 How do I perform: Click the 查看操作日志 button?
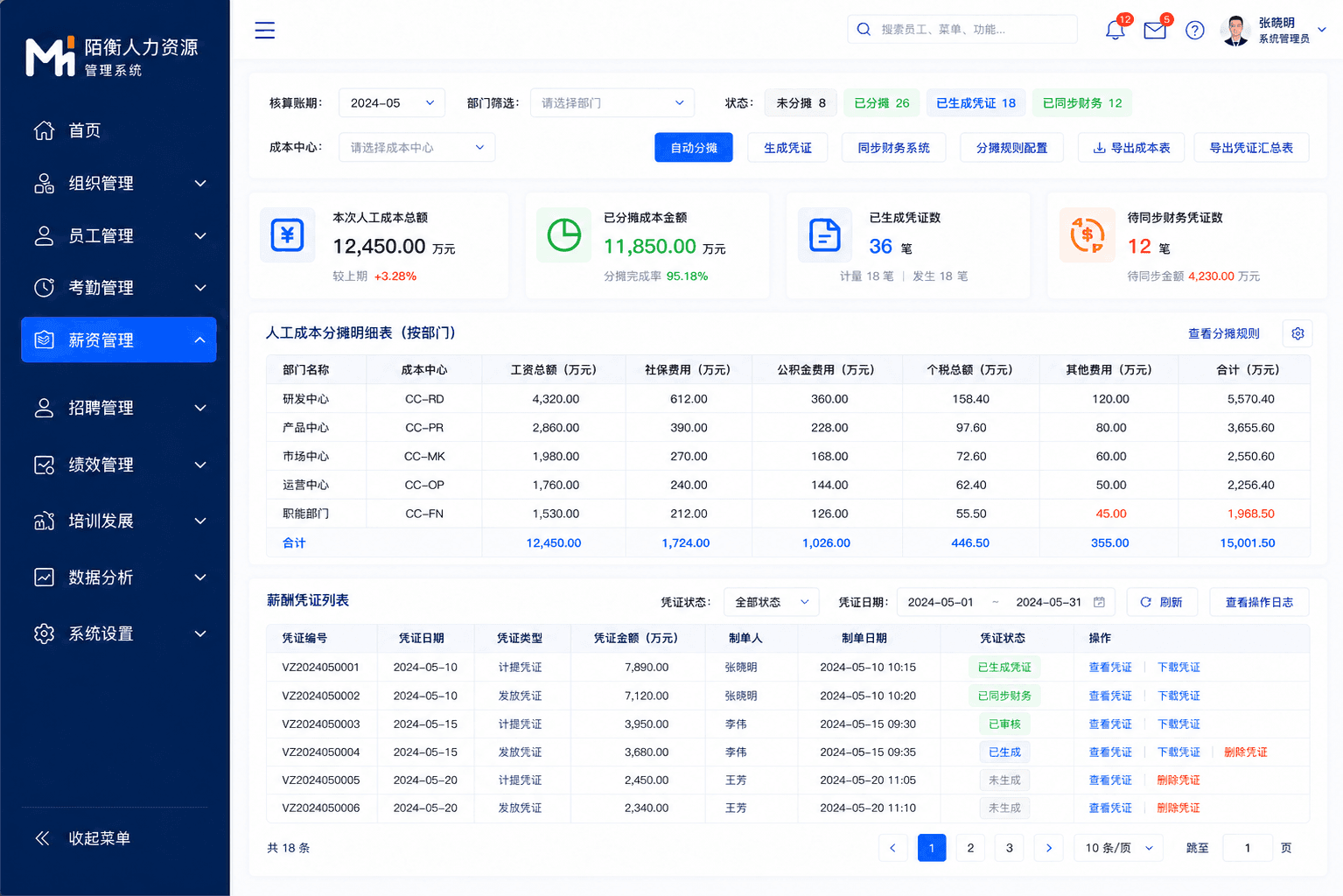(1259, 602)
